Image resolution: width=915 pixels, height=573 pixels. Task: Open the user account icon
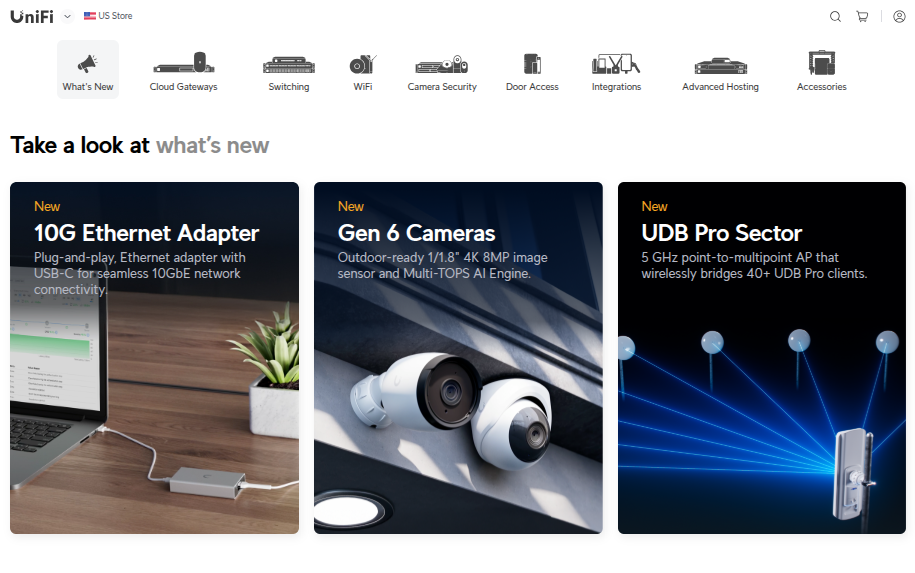[x=899, y=16]
